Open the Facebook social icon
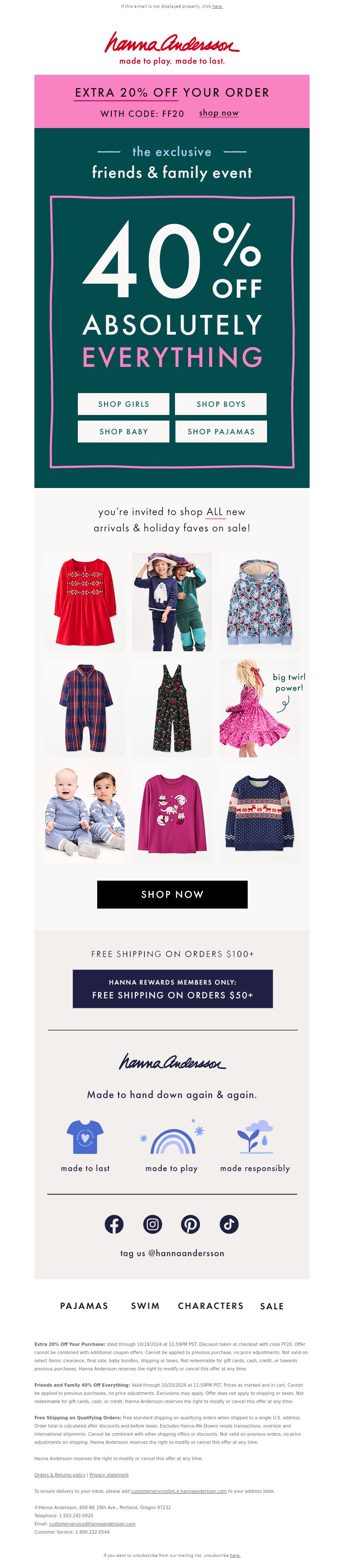The width and height of the screenshot is (344, 1568). point(114,1224)
